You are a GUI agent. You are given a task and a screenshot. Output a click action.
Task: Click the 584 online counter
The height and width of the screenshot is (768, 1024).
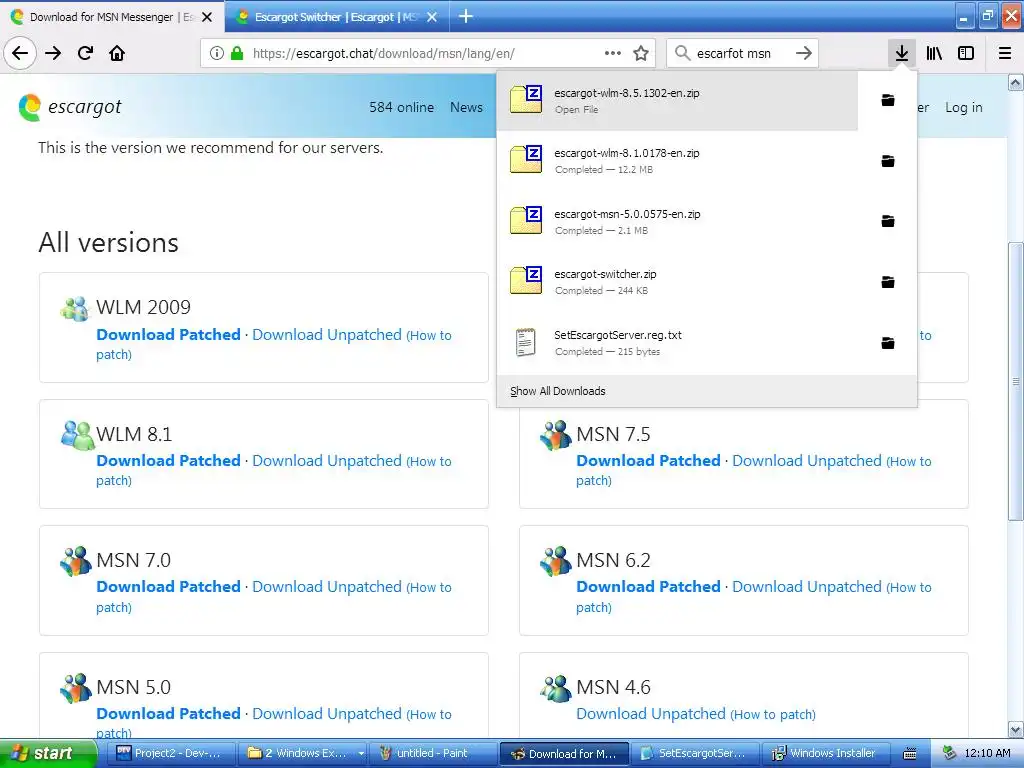(x=401, y=107)
